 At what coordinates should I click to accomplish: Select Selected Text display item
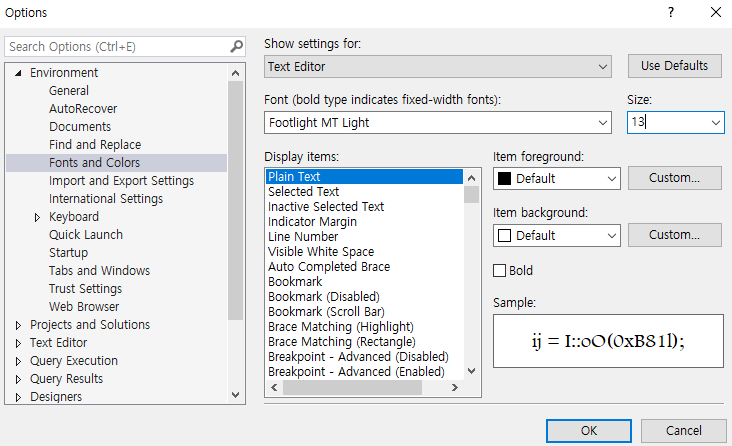point(303,192)
